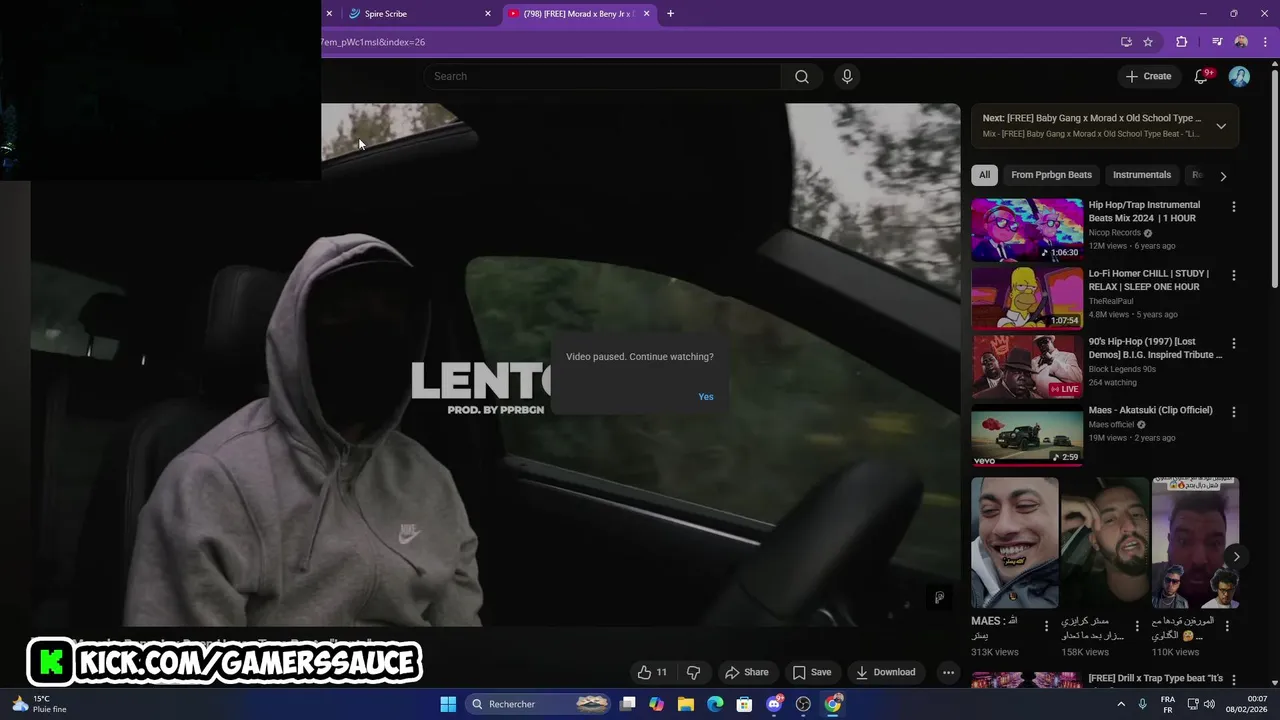Open the Maes officiel channel link

[x=1111, y=424]
